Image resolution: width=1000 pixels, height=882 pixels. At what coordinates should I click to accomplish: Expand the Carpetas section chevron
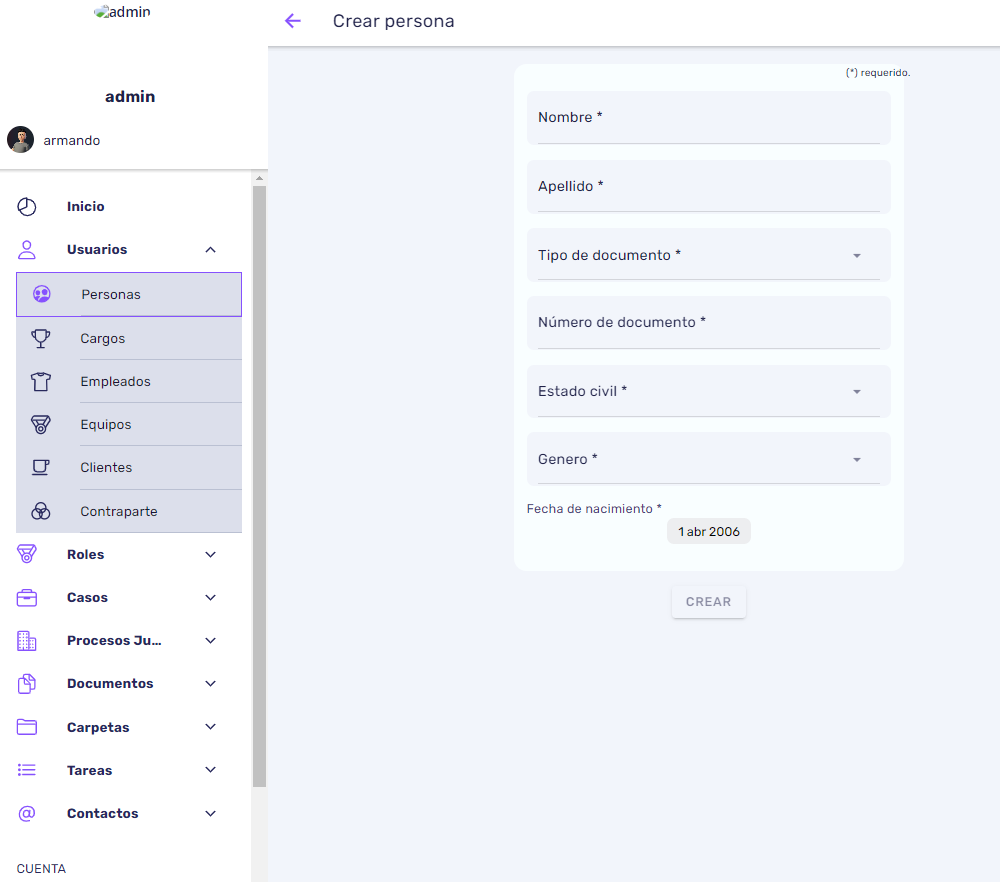210,727
